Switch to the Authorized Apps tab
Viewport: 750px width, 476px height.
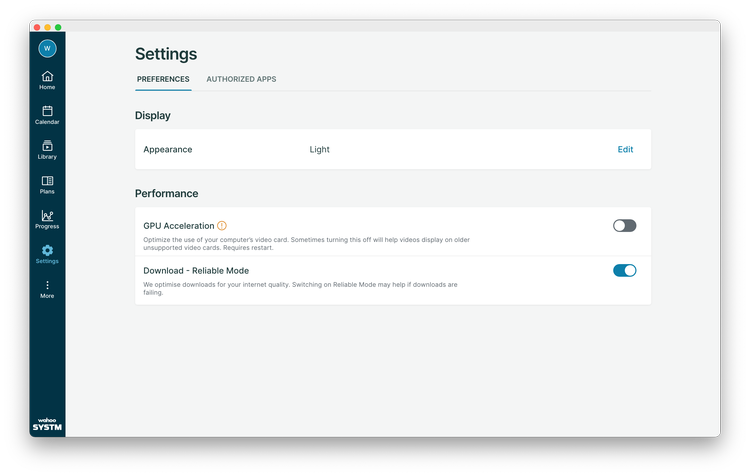pos(241,79)
